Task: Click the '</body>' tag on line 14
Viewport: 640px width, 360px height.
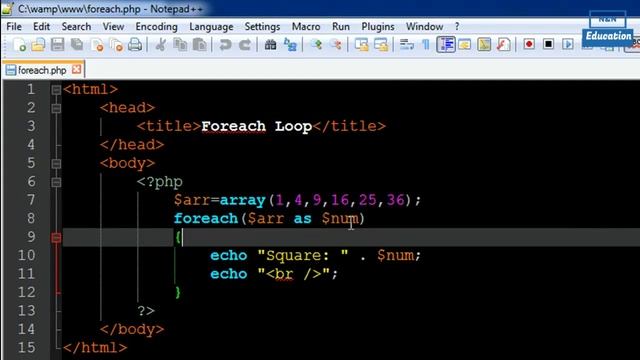Action: (132, 329)
